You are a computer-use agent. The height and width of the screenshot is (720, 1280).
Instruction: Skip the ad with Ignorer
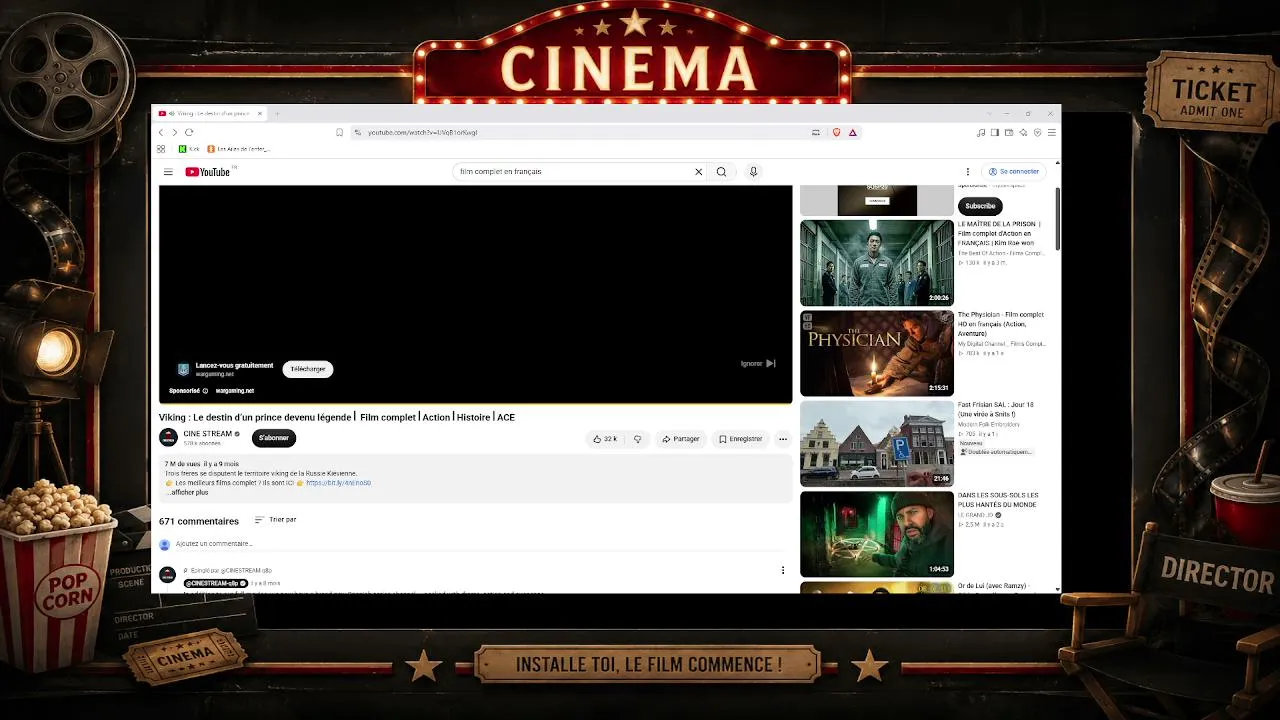[758, 364]
